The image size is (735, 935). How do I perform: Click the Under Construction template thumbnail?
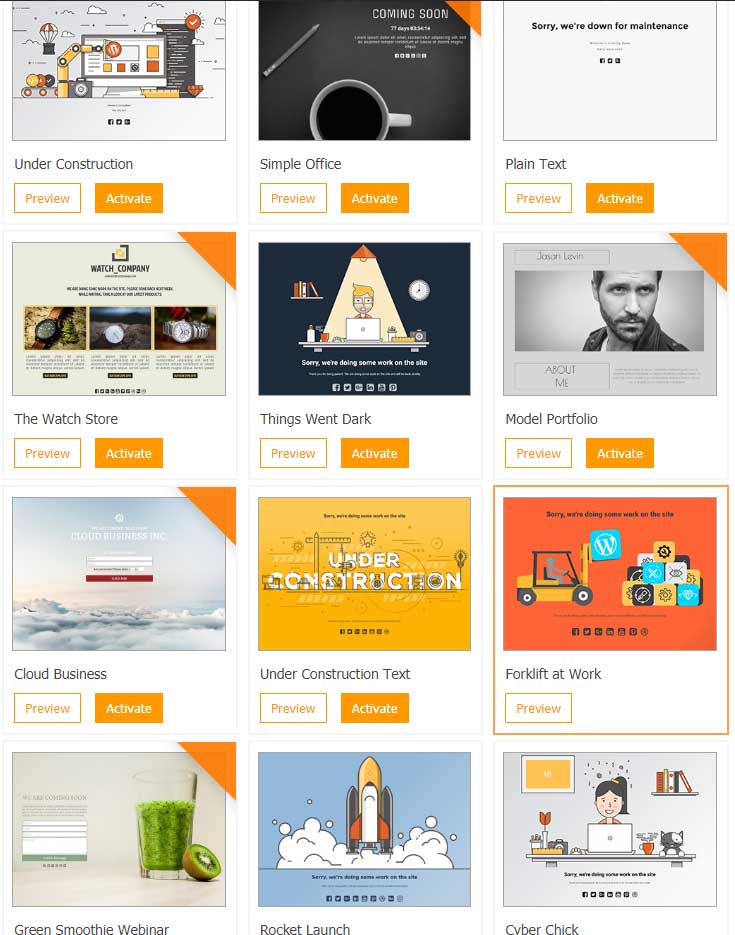(119, 70)
